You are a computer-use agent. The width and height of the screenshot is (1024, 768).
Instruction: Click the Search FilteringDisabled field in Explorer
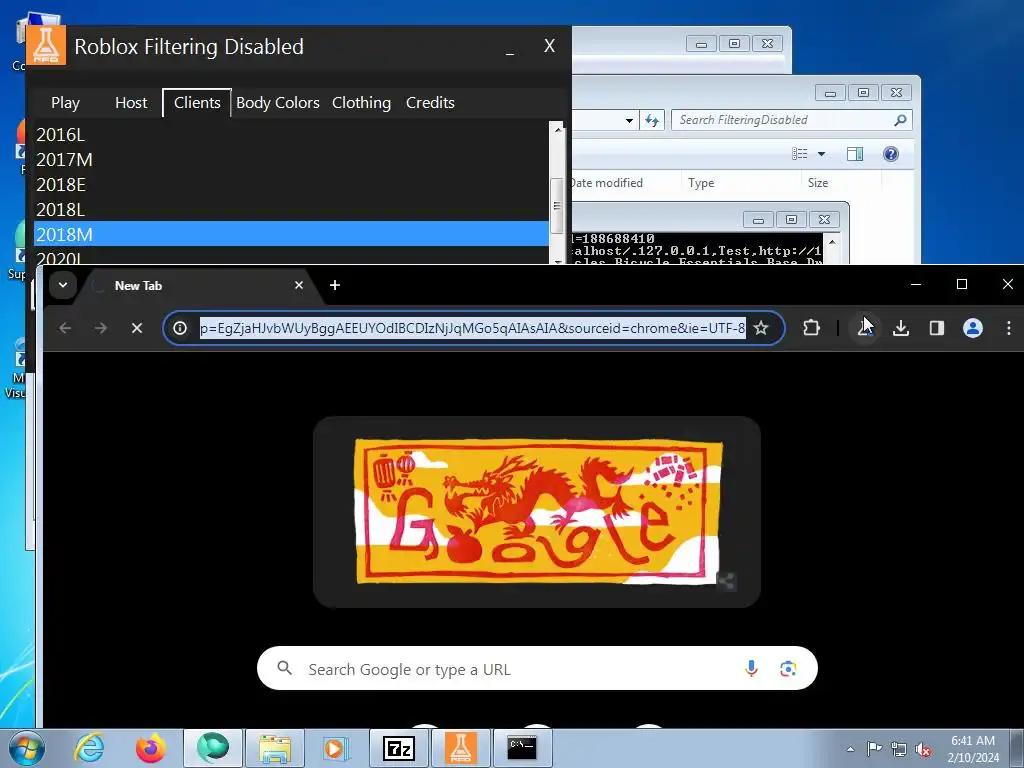click(780, 120)
